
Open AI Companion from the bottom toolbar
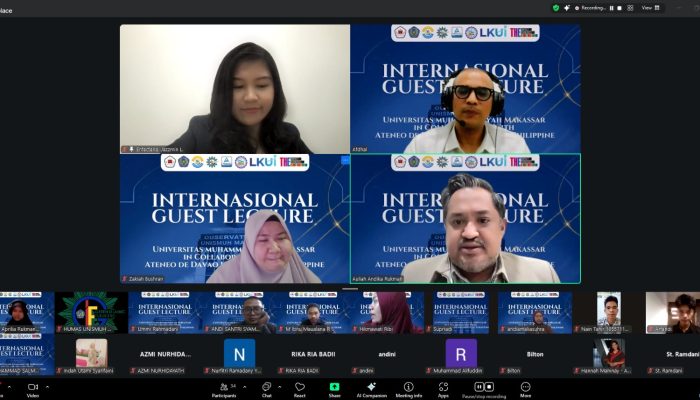click(x=371, y=389)
